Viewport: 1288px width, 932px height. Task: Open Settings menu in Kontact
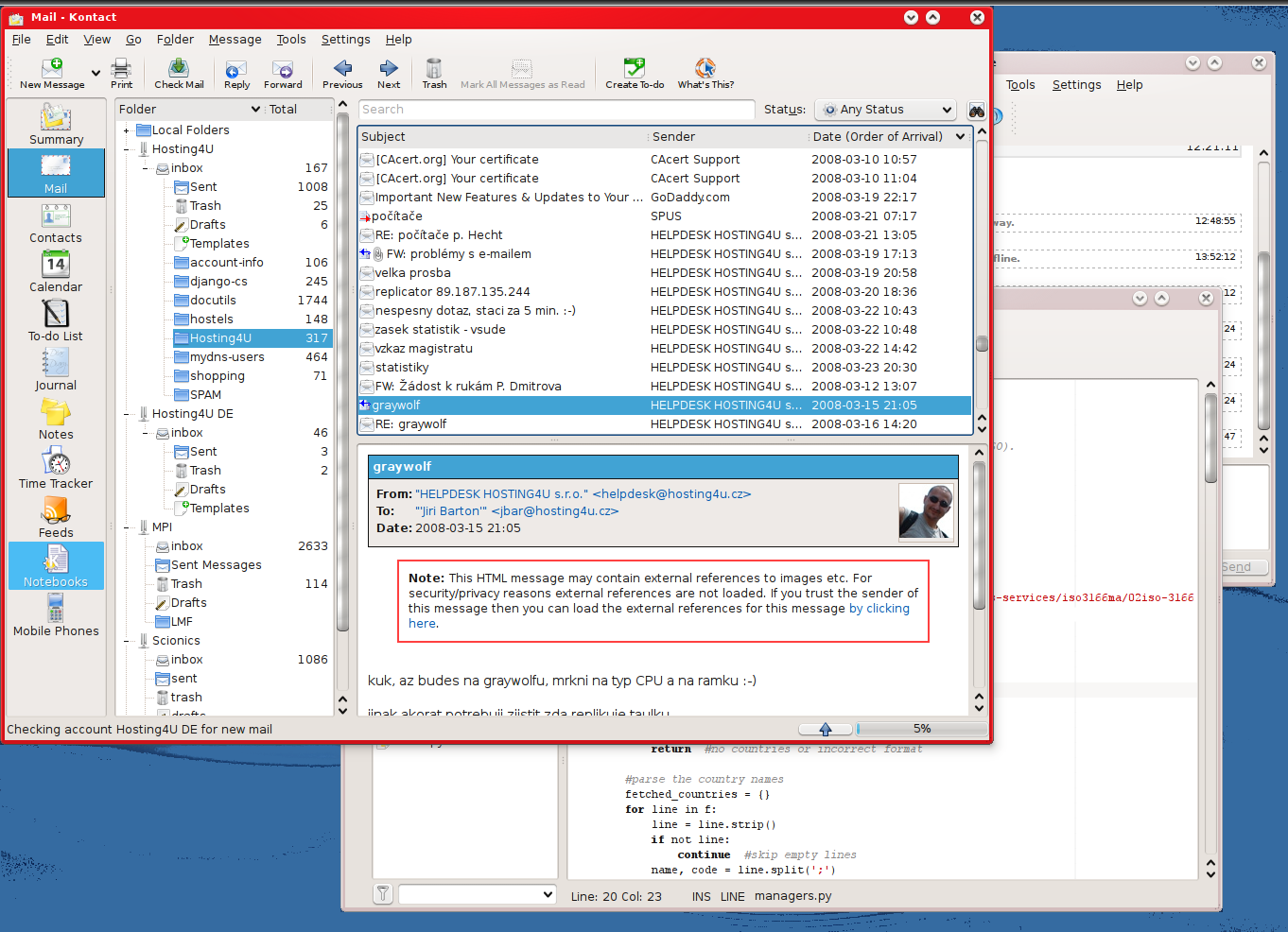coord(346,40)
